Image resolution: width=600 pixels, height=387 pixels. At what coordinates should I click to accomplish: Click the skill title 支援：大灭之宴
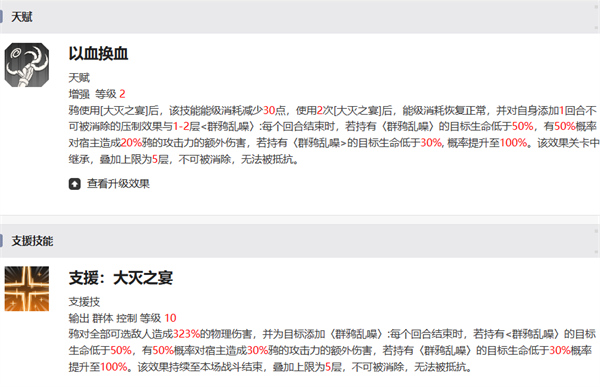[x=121, y=278]
